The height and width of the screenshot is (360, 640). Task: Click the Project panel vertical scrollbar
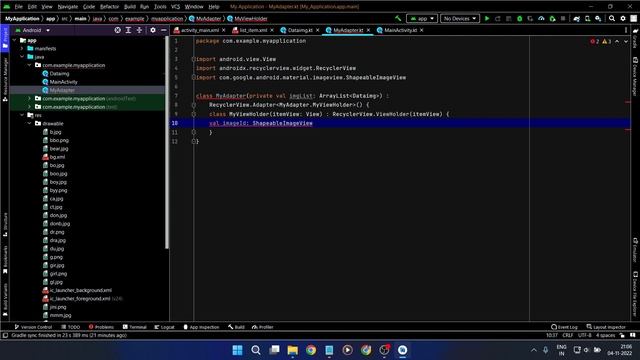click(x=167, y=143)
